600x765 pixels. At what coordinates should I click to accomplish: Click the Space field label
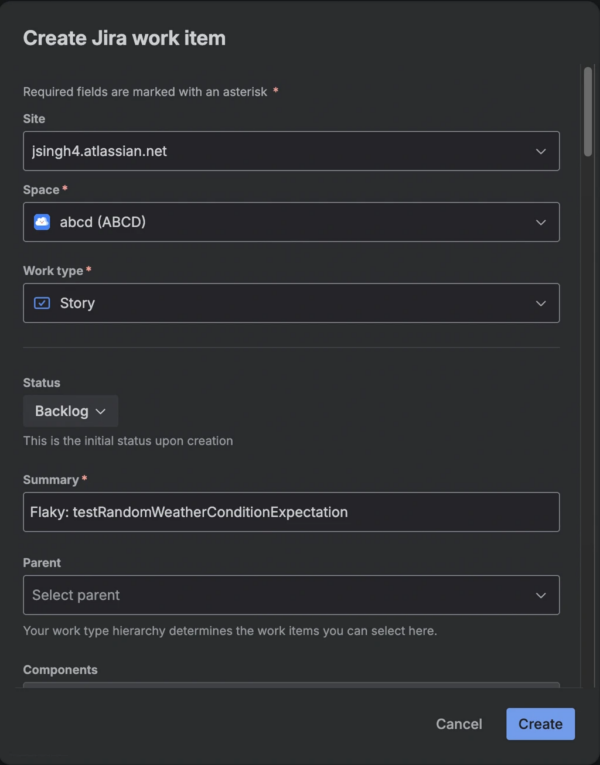point(41,190)
